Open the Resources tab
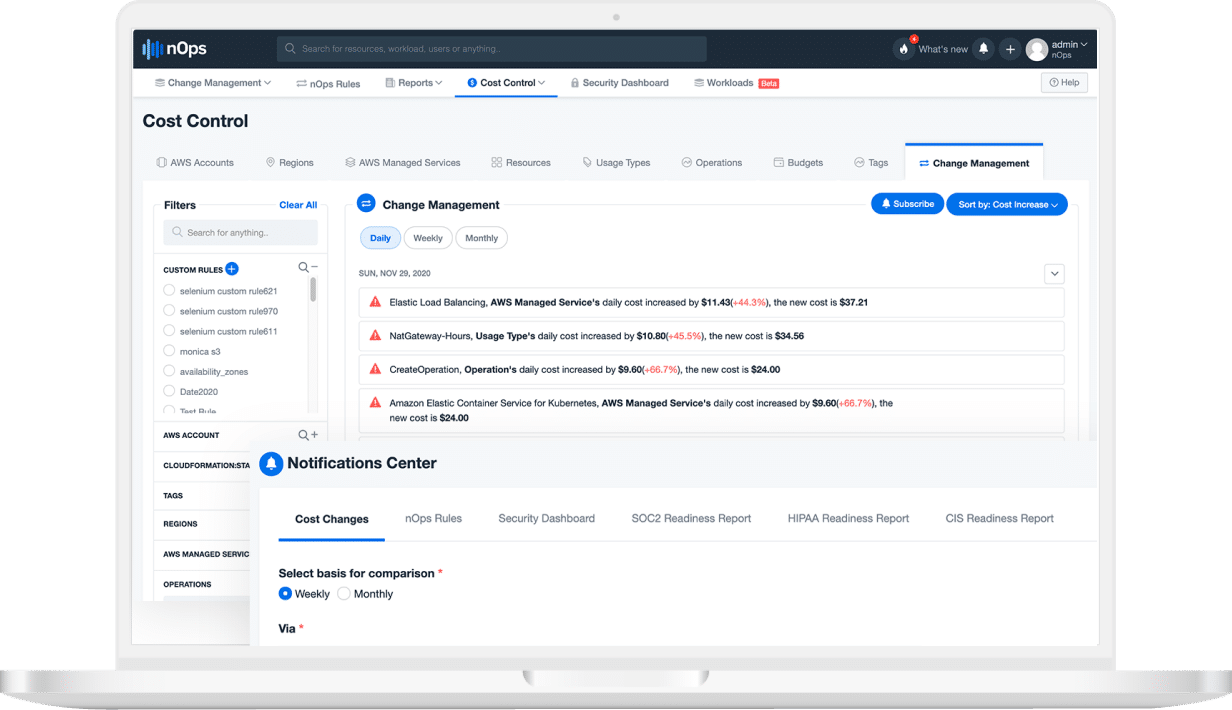The image size is (1232, 710). click(521, 163)
